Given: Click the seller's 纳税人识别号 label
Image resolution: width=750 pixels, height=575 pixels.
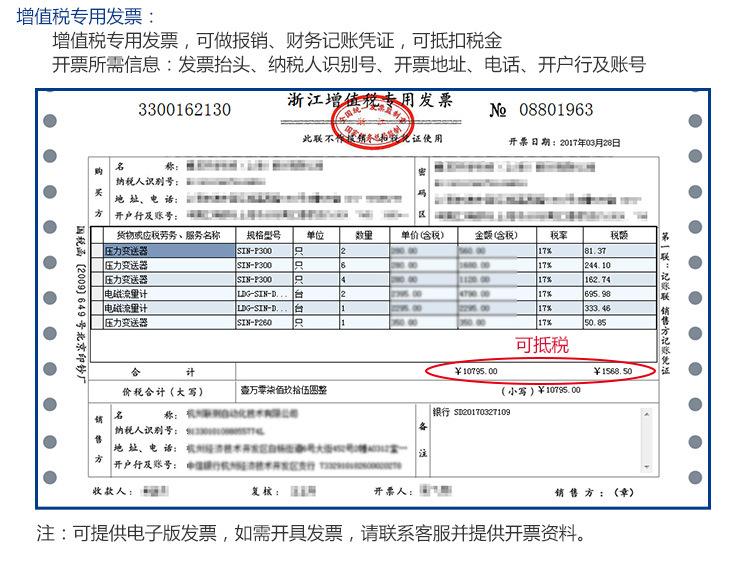Looking at the screenshot, I should 146,431.
